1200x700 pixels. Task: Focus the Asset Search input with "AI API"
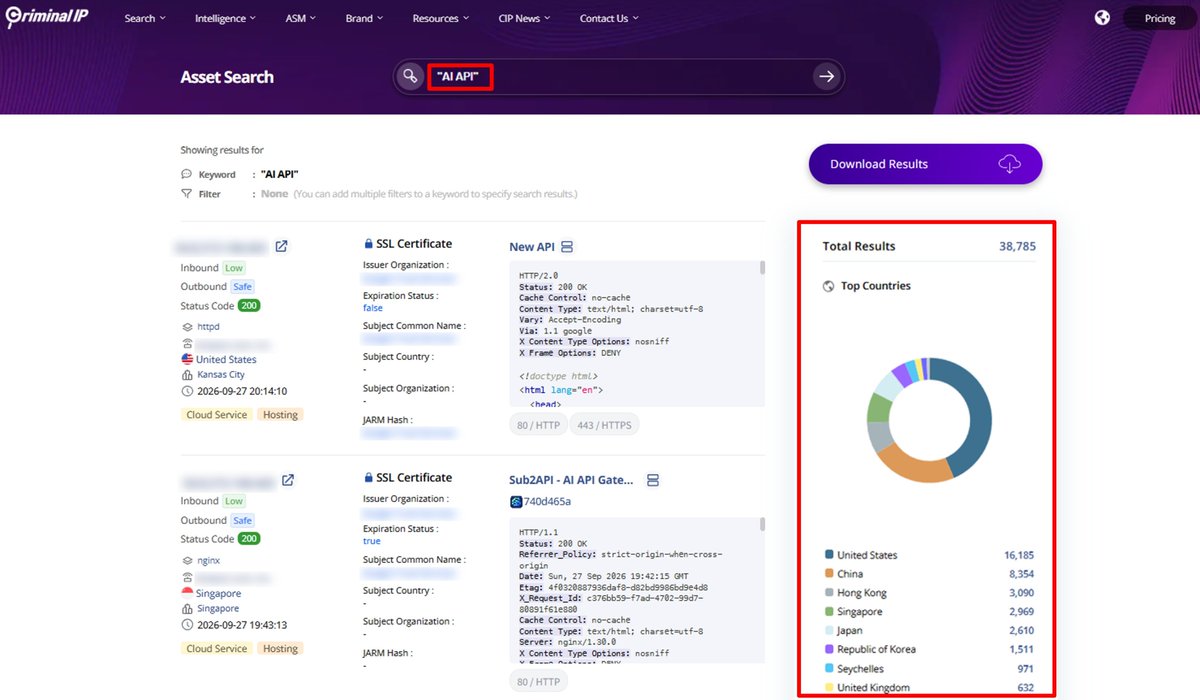click(x=618, y=76)
